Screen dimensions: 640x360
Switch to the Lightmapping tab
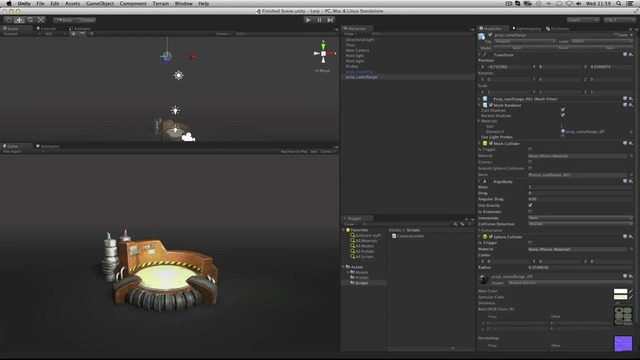tap(527, 29)
